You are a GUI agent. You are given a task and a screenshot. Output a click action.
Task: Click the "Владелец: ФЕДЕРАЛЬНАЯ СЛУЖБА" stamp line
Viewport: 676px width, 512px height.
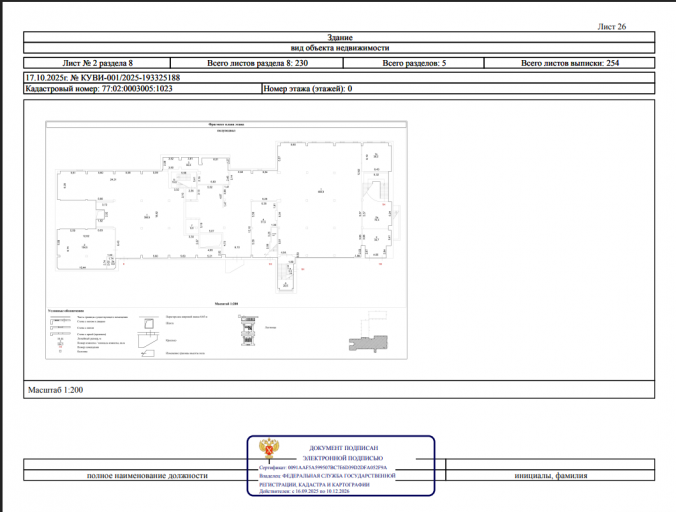pyautogui.click(x=327, y=476)
